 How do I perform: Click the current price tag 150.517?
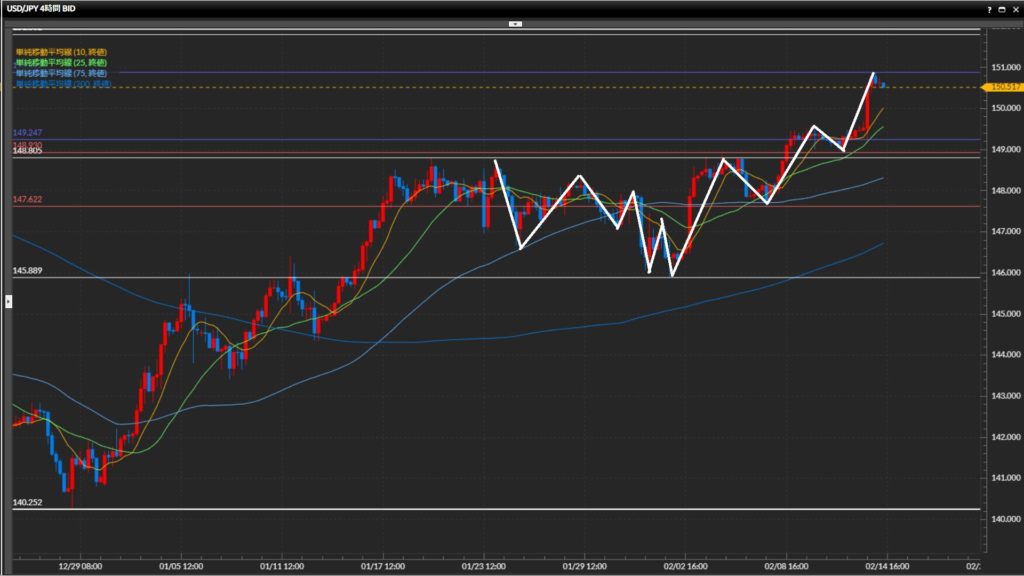click(1004, 87)
